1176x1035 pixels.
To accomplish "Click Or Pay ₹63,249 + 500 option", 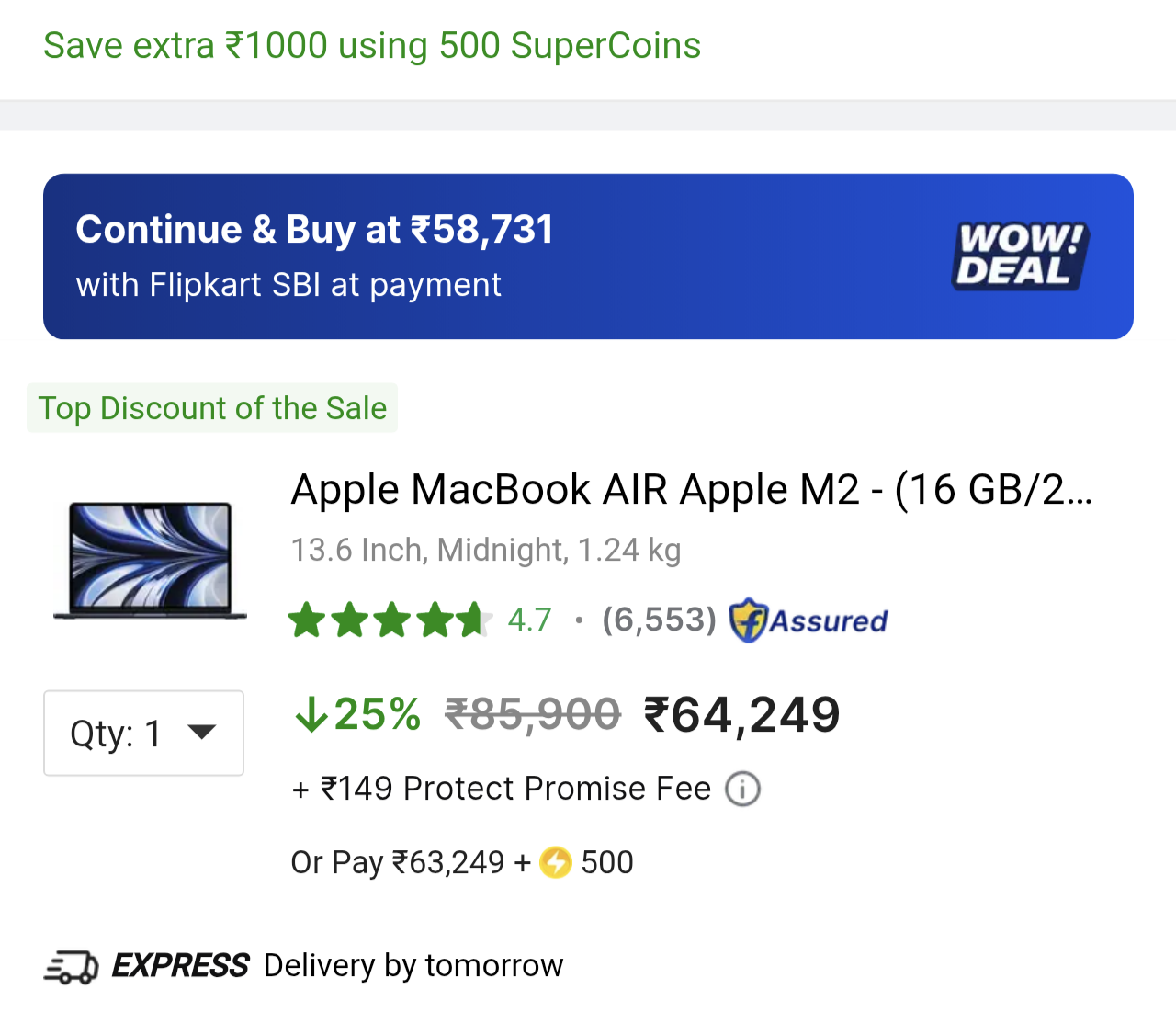I will click(461, 862).
